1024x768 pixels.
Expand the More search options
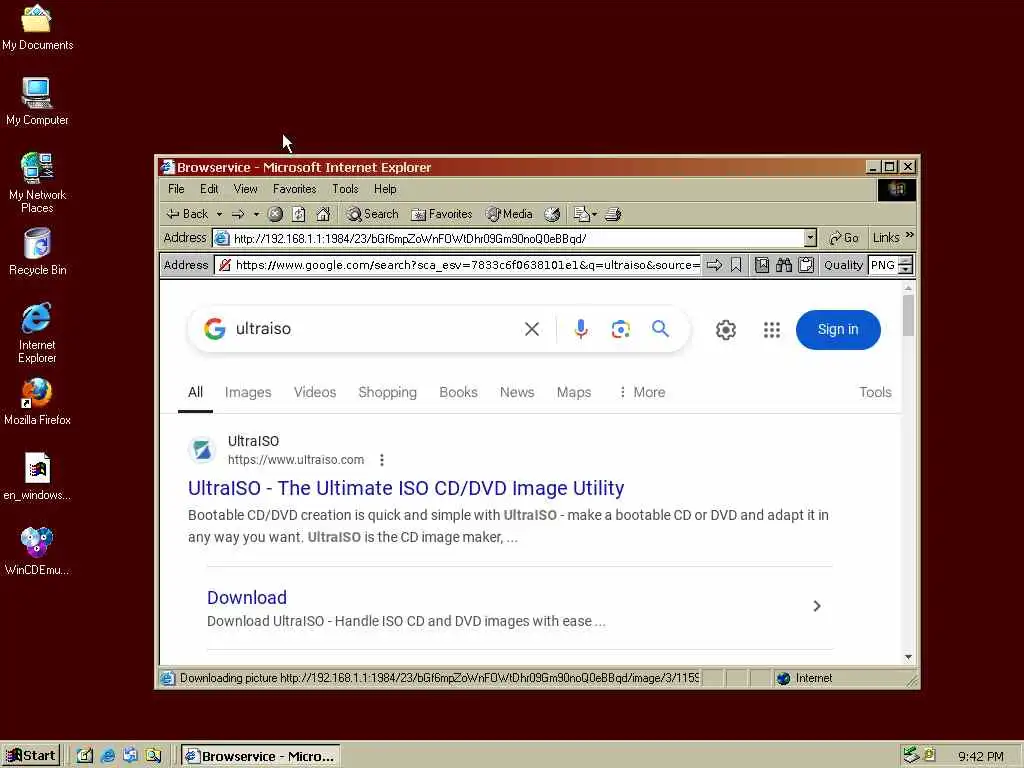coord(642,392)
